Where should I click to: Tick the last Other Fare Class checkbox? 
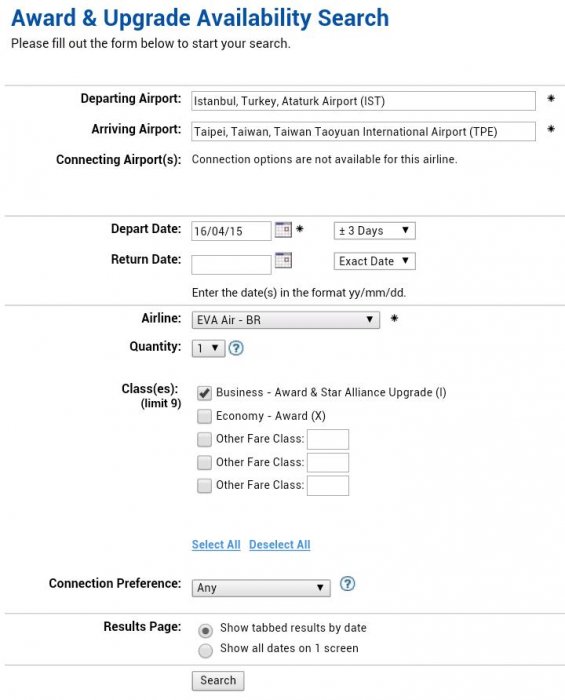(x=204, y=485)
